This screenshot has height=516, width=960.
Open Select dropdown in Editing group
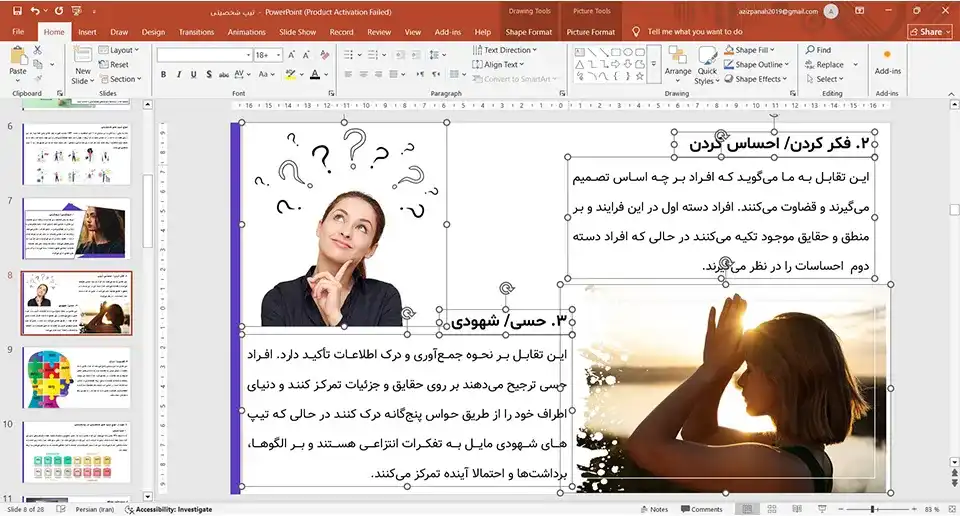point(825,79)
